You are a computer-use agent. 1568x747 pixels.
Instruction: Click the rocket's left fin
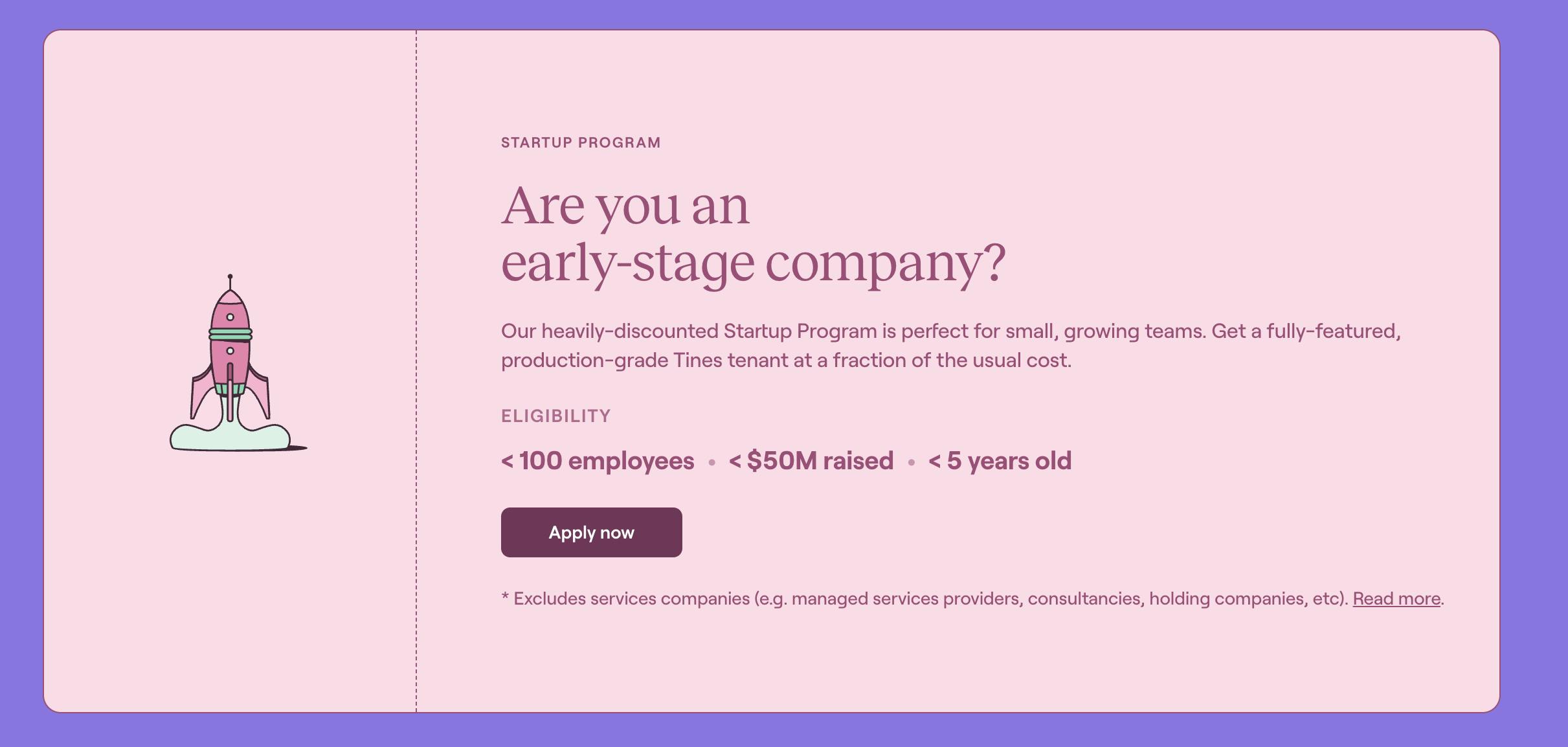click(201, 394)
